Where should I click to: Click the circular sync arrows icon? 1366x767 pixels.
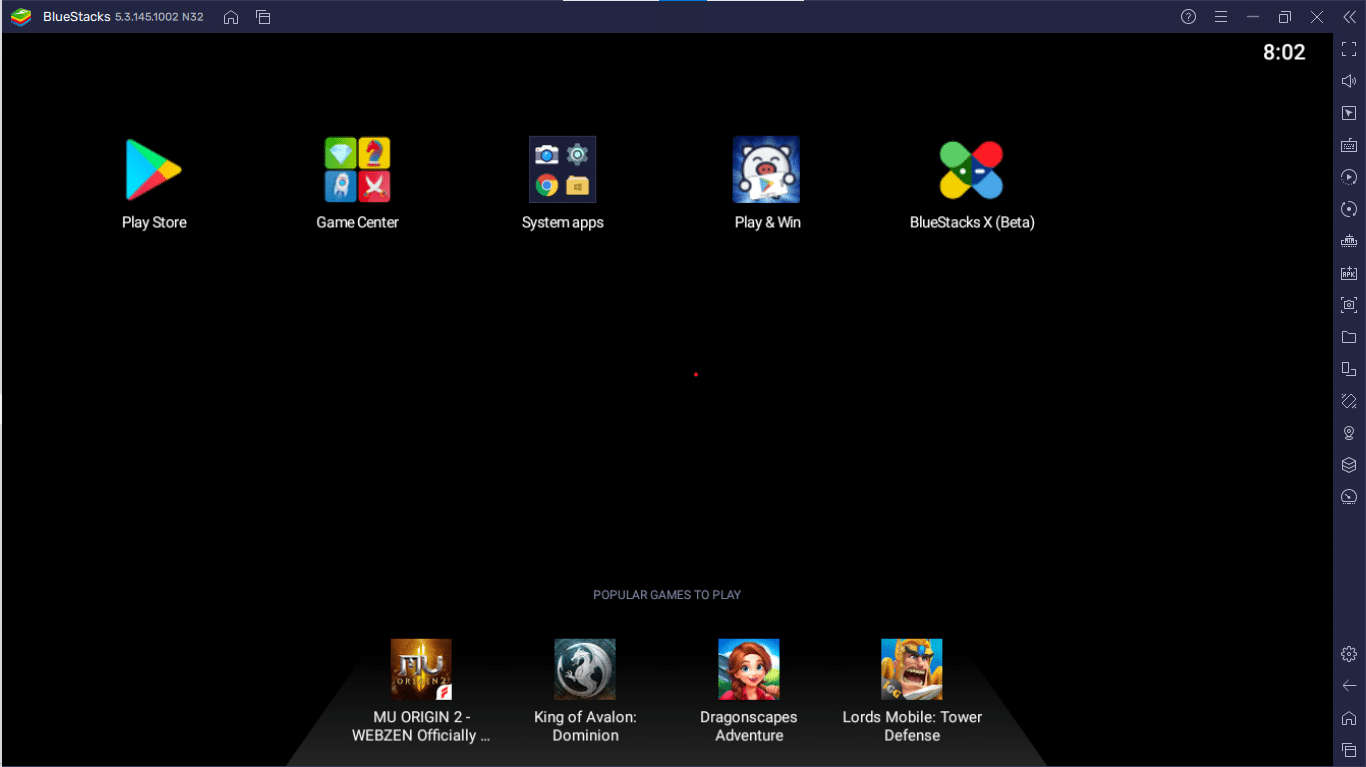[1349, 209]
